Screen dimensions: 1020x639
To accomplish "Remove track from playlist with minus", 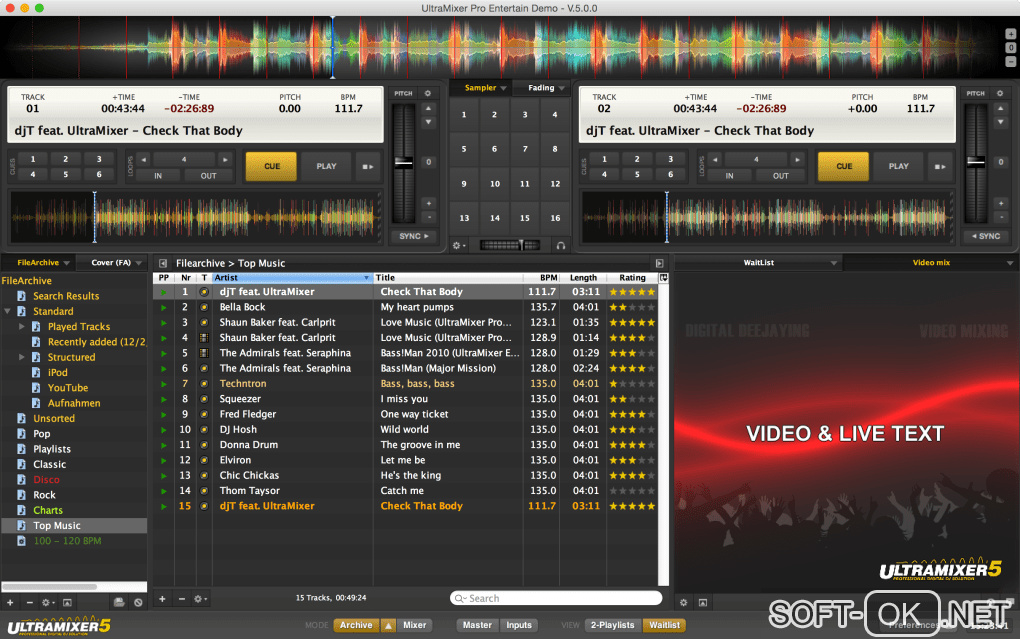I will [x=181, y=599].
